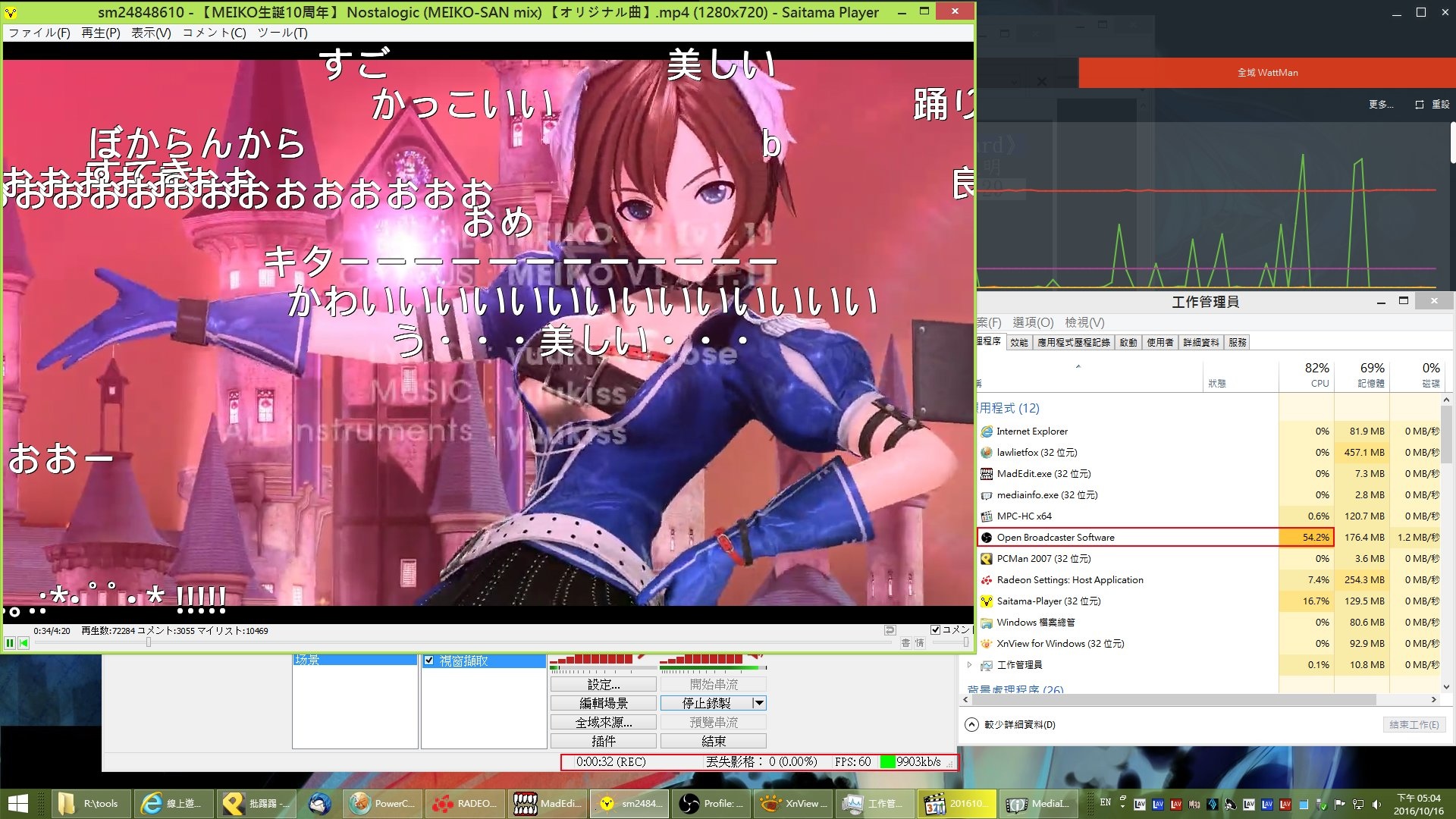Viewport: 1456px width, 819px height.
Task: Expand the 工作管理員 process row
Action: (x=969, y=665)
